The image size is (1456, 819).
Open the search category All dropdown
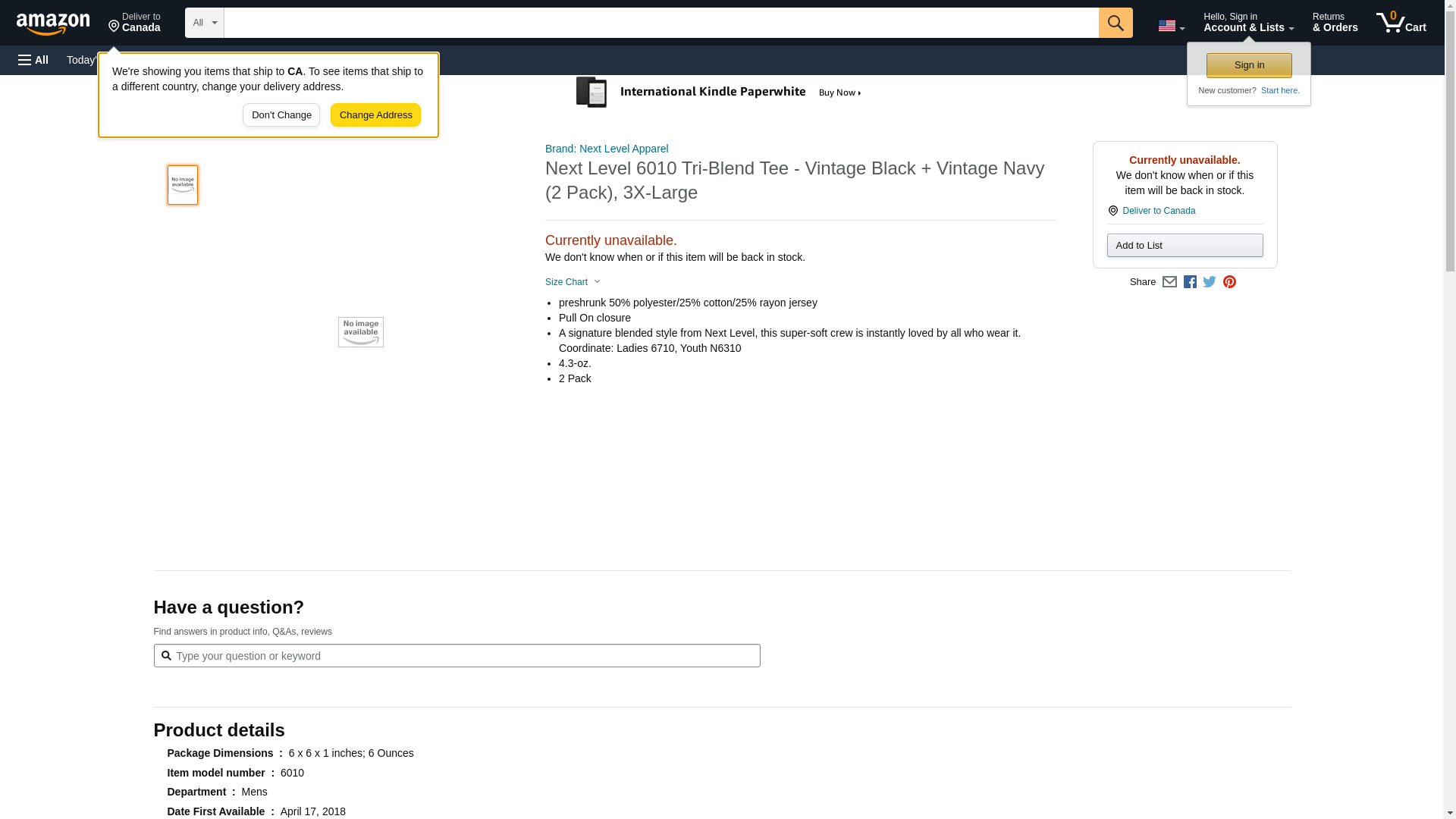[205, 23]
